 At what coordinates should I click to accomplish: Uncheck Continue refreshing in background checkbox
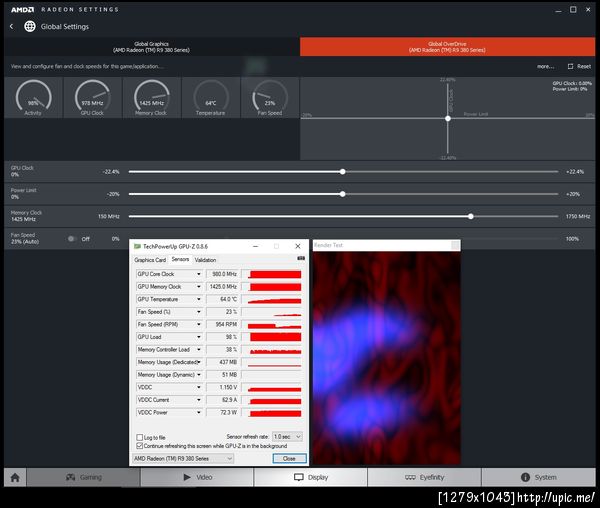140,446
